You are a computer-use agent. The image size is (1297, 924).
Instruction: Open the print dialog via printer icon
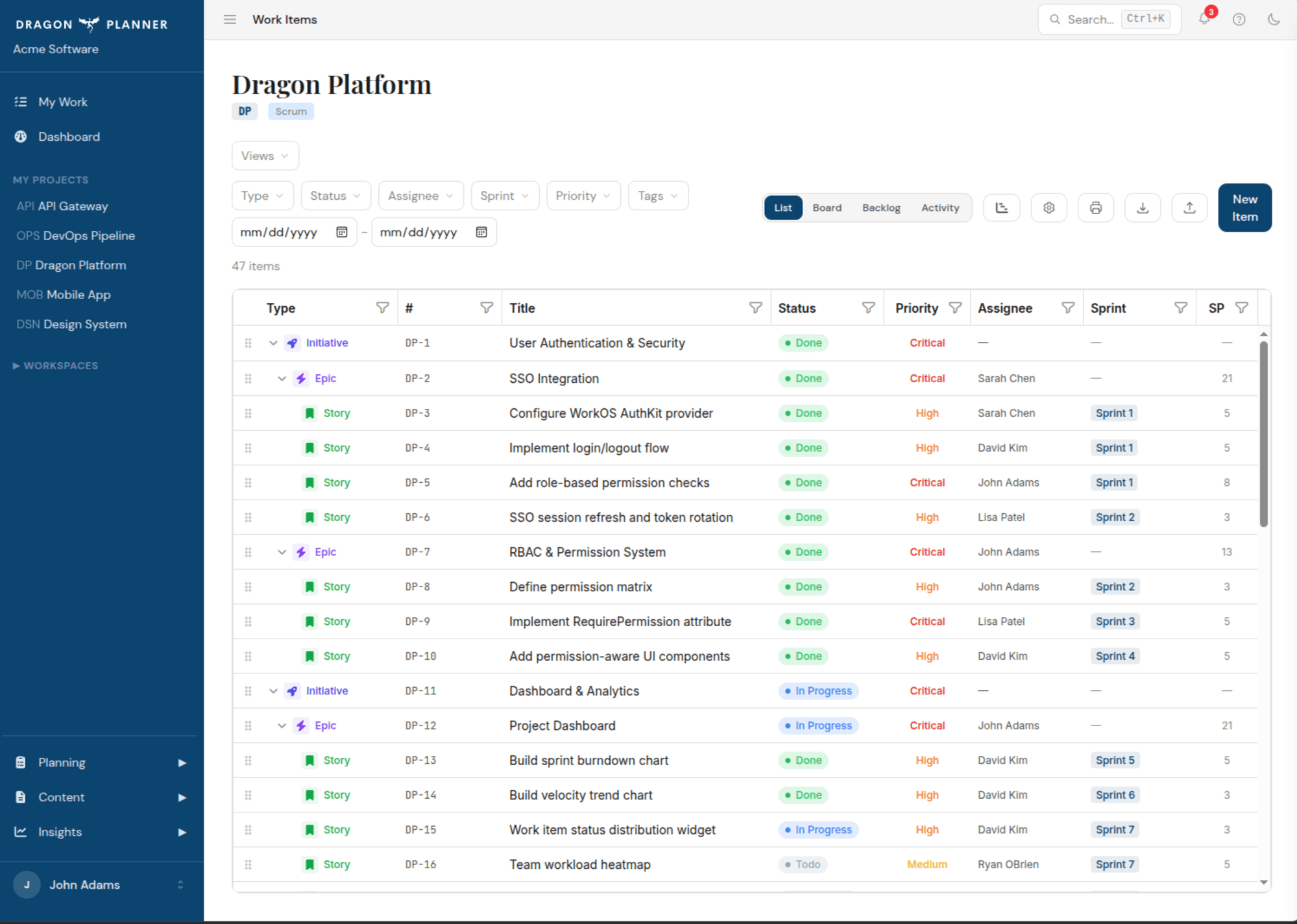pos(1096,208)
